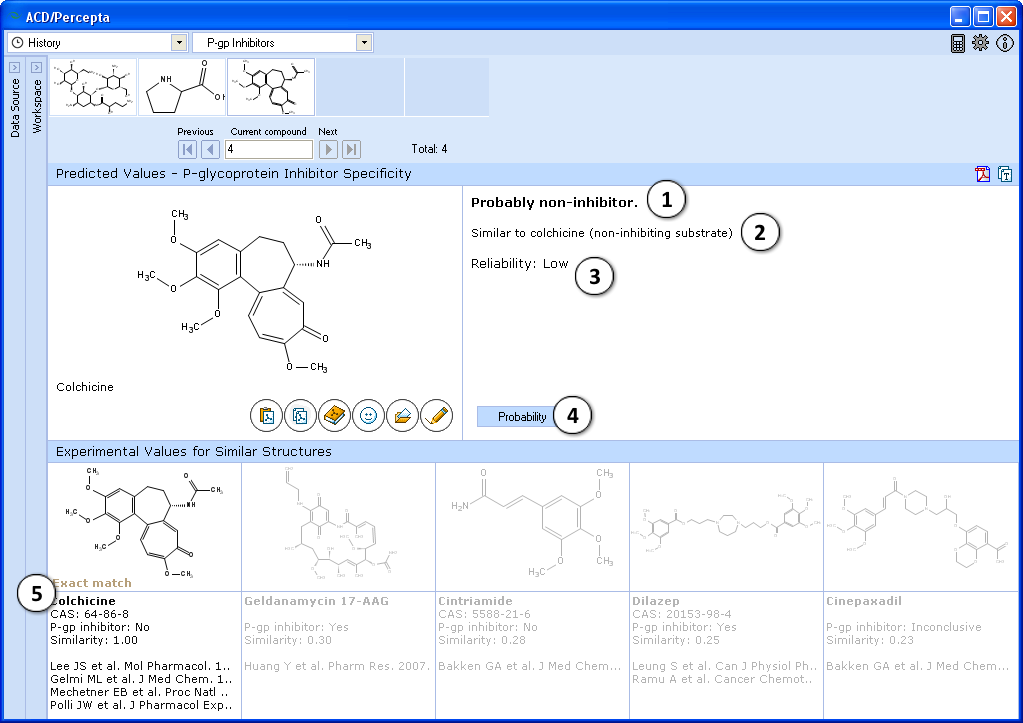Edit the structure with the pencil icon

pos(436,416)
